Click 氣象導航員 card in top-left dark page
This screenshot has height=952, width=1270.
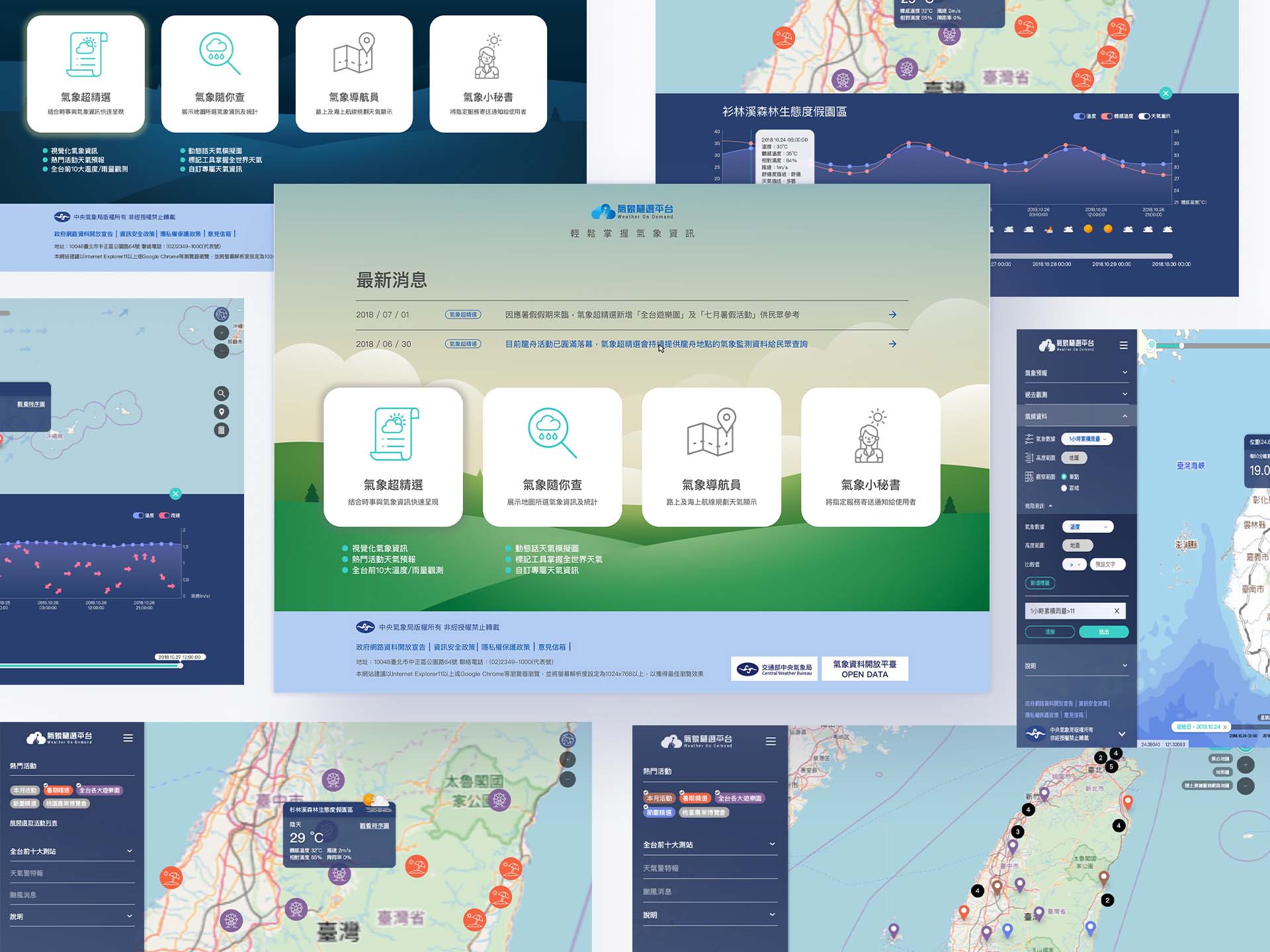[x=354, y=74]
